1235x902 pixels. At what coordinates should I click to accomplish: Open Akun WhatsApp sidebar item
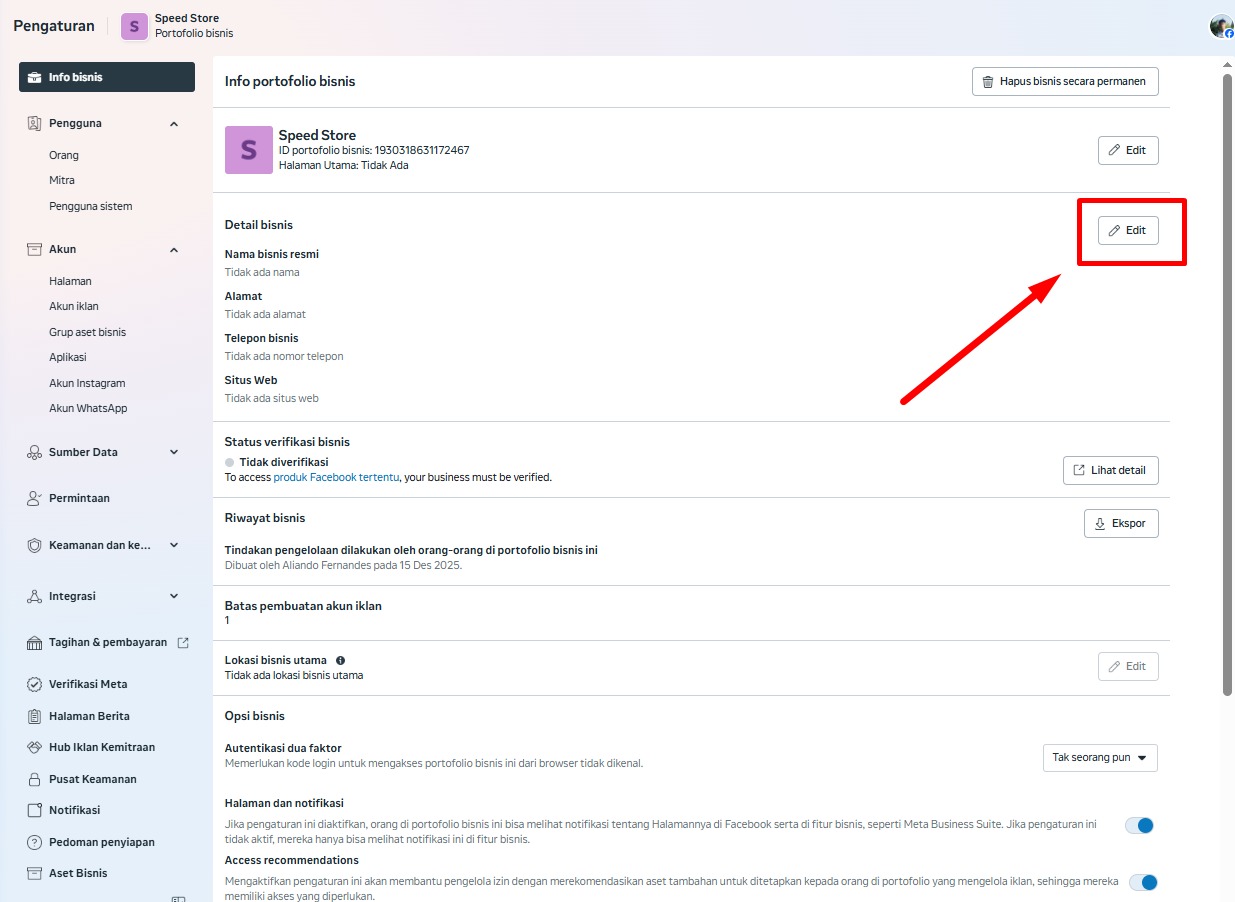pos(88,408)
